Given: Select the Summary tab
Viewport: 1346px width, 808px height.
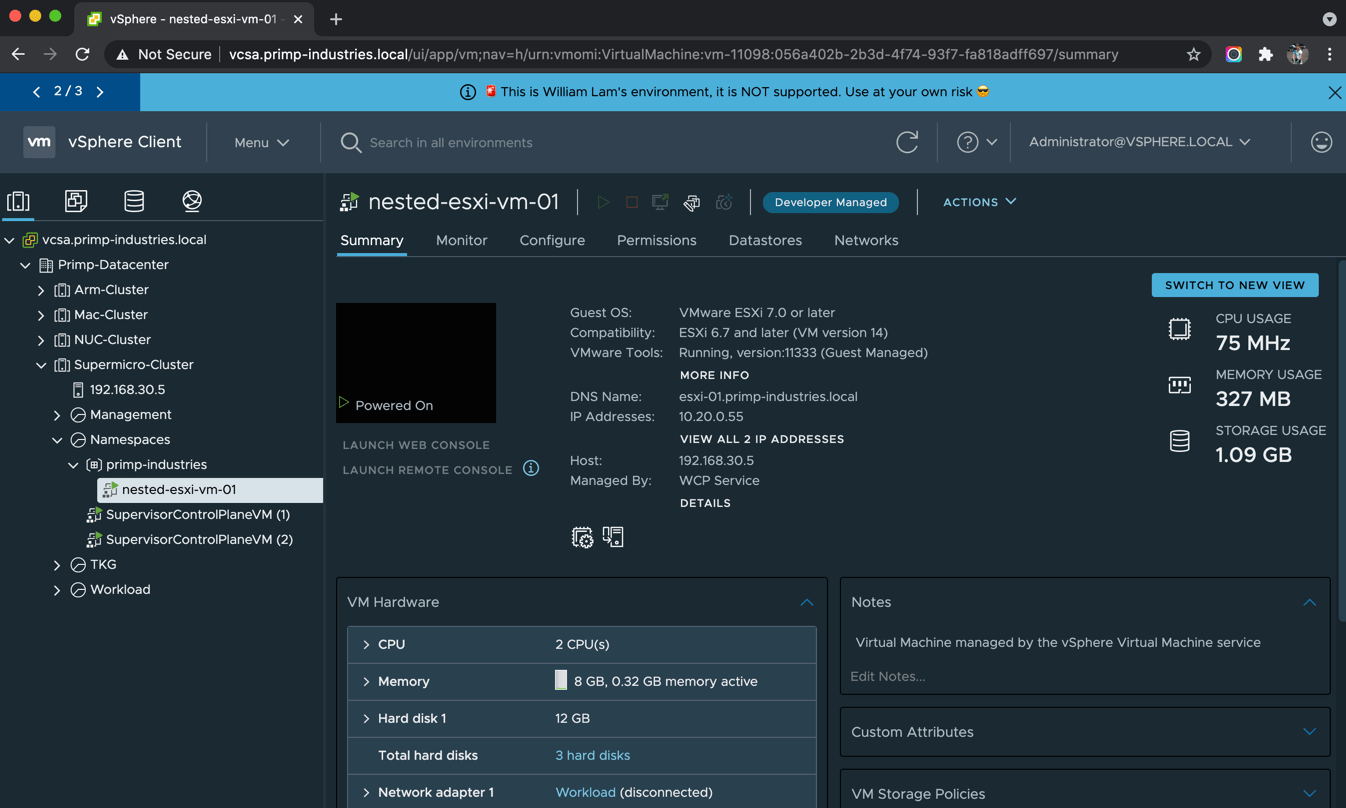Looking at the screenshot, I should point(372,241).
